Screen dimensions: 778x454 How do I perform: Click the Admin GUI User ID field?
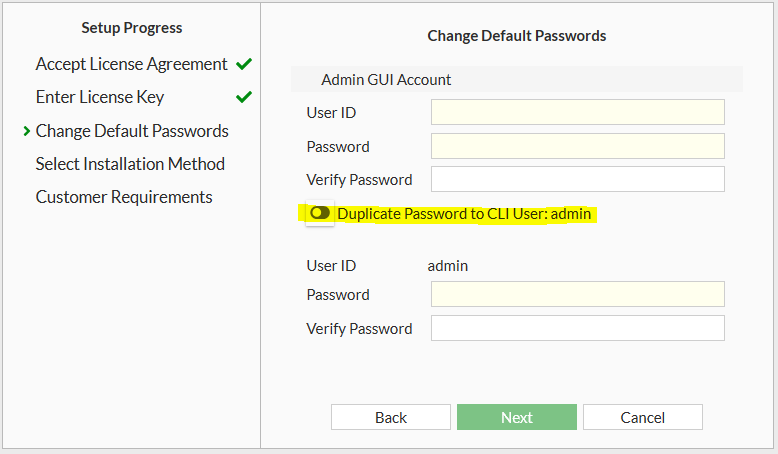577,112
